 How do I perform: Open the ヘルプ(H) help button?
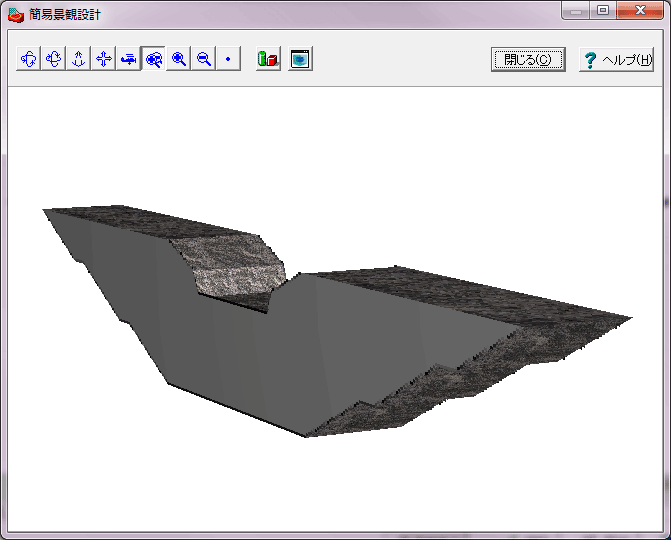pyautogui.click(x=616, y=59)
